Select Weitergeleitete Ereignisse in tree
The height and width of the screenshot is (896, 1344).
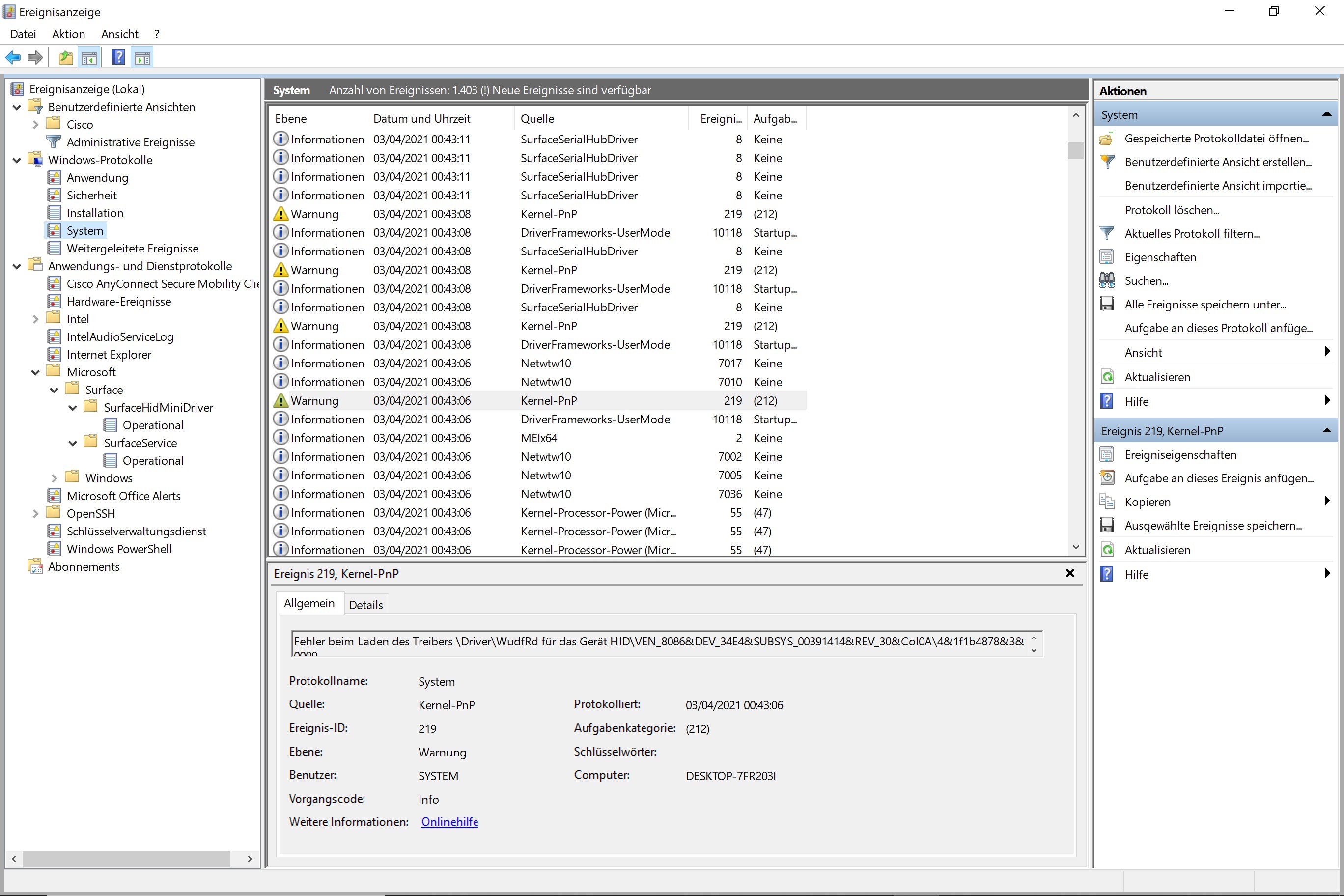(x=133, y=248)
